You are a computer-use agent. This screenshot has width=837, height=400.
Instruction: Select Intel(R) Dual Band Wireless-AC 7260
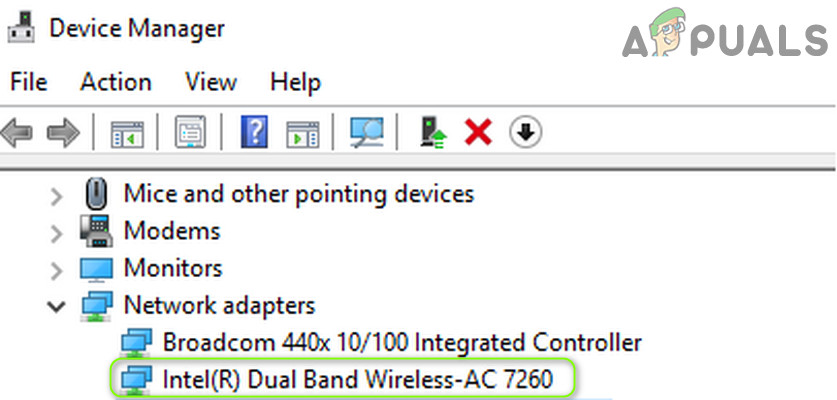[356, 379]
